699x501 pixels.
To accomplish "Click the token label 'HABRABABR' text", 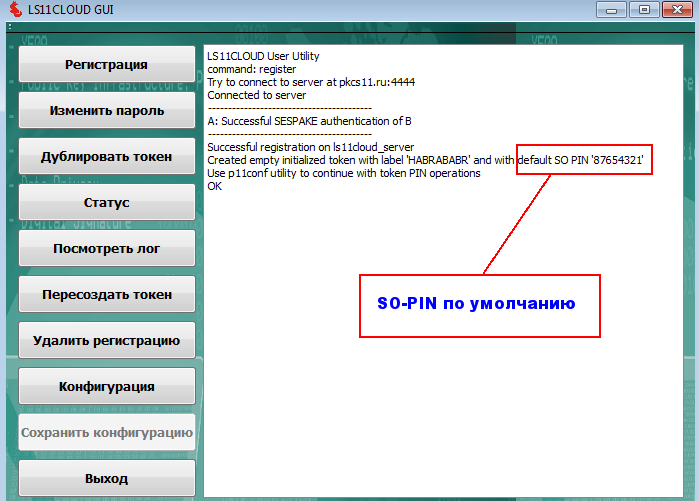I will coord(438,160).
